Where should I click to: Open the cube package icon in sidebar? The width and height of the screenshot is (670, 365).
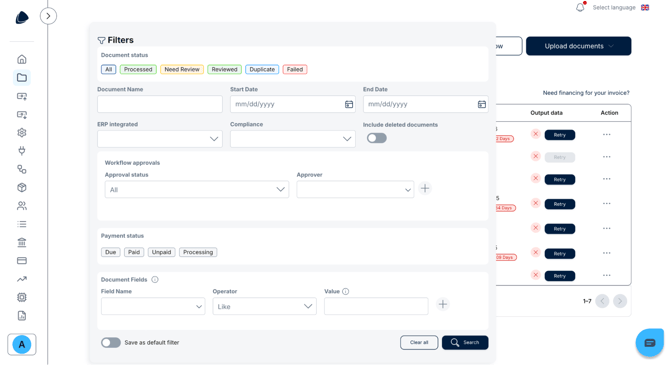pyautogui.click(x=22, y=187)
